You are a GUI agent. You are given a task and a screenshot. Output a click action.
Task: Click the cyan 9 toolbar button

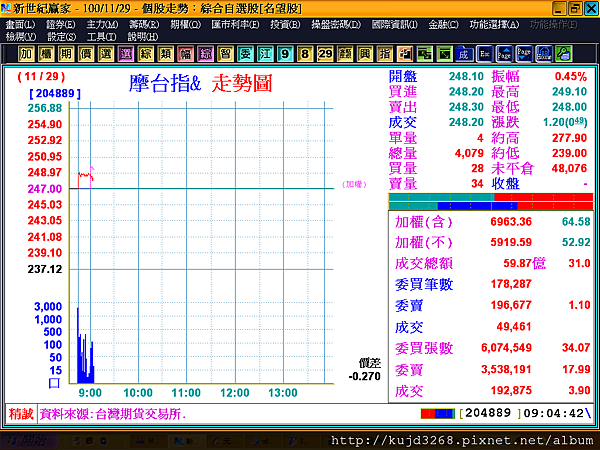pos(285,54)
